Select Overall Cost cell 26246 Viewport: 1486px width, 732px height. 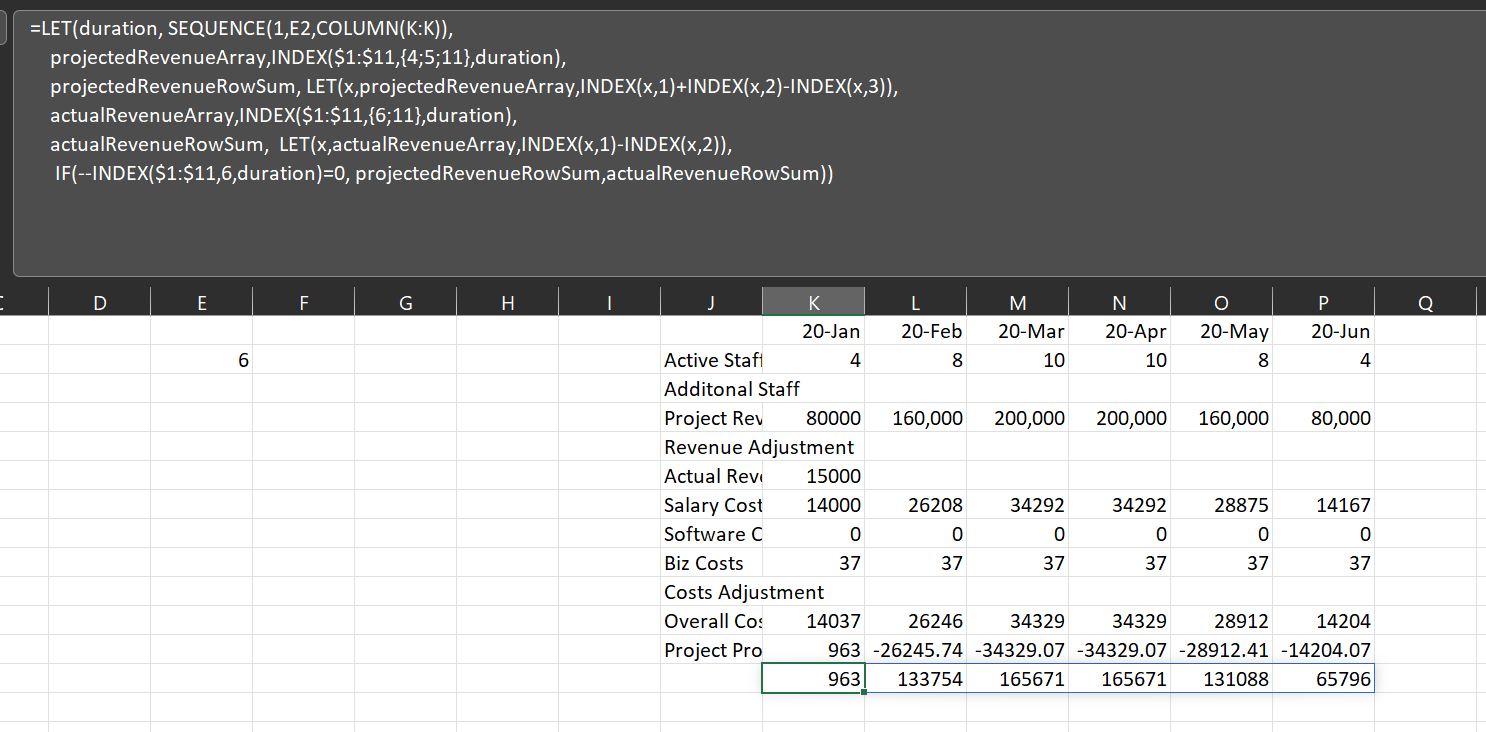[915, 621]
